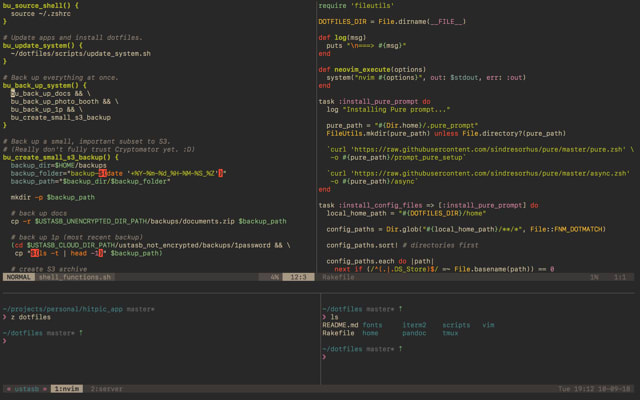Click the log "Installing Pure prompt..." line
640x400 pixels.
tap(388, 109)
